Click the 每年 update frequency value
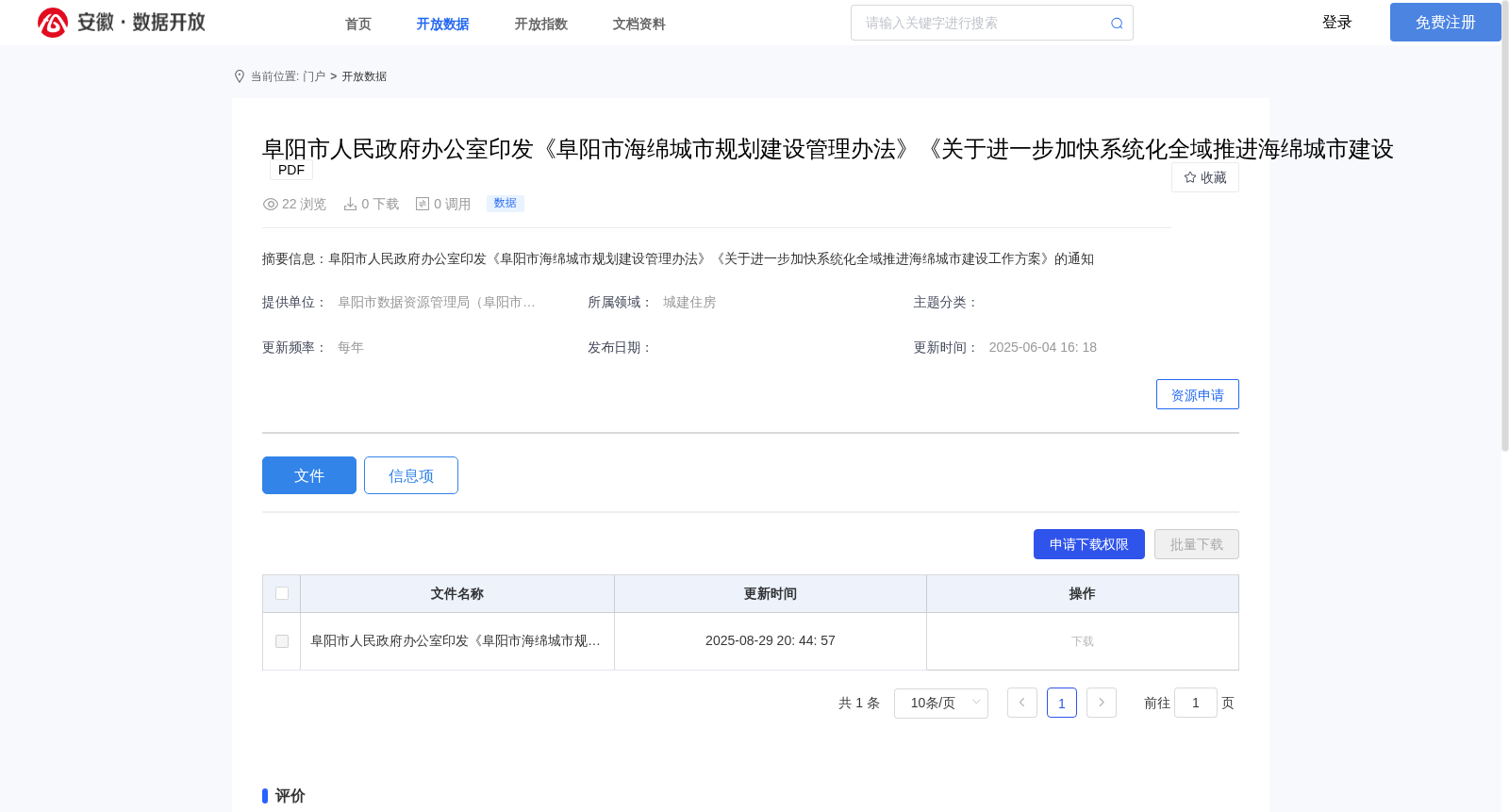This screenshot has height=812, width=1509. click(351, 348)
